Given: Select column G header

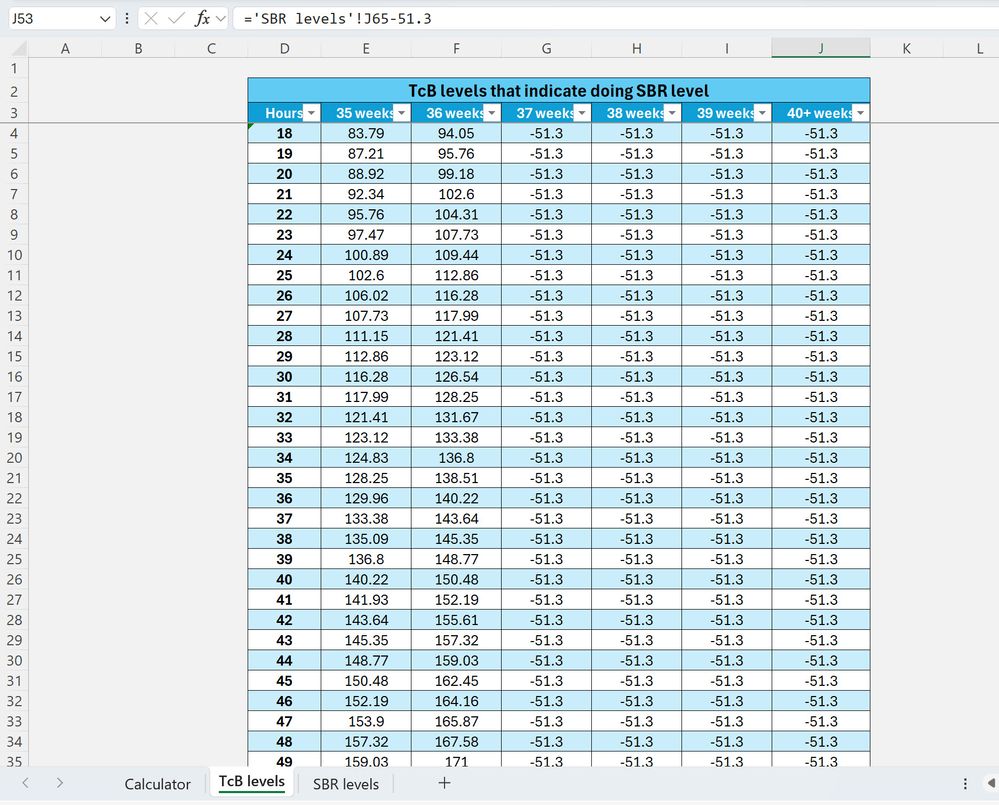Looking at the screenshot, I should click(x=546, y=48).
